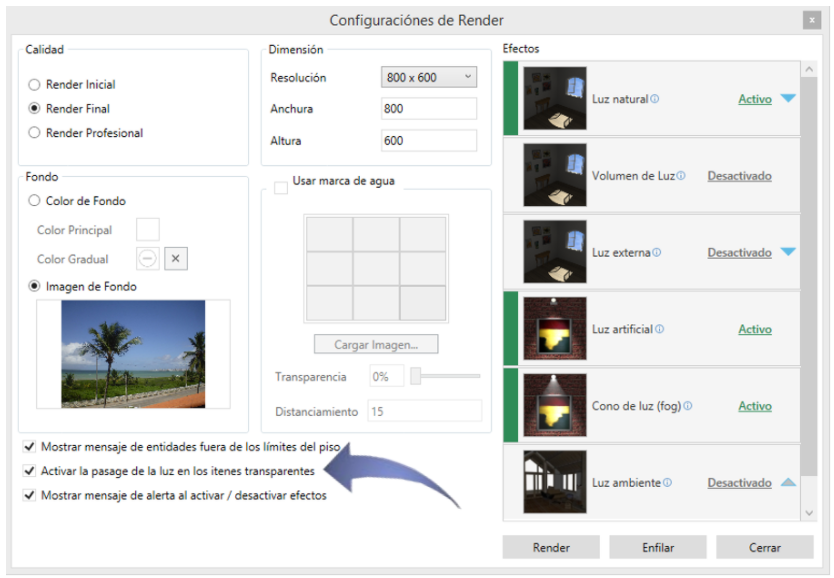This screenshot has height=578, width=834.
Task: Select the Cono de luz effect thumbnail
Action: tap(555, 405)
